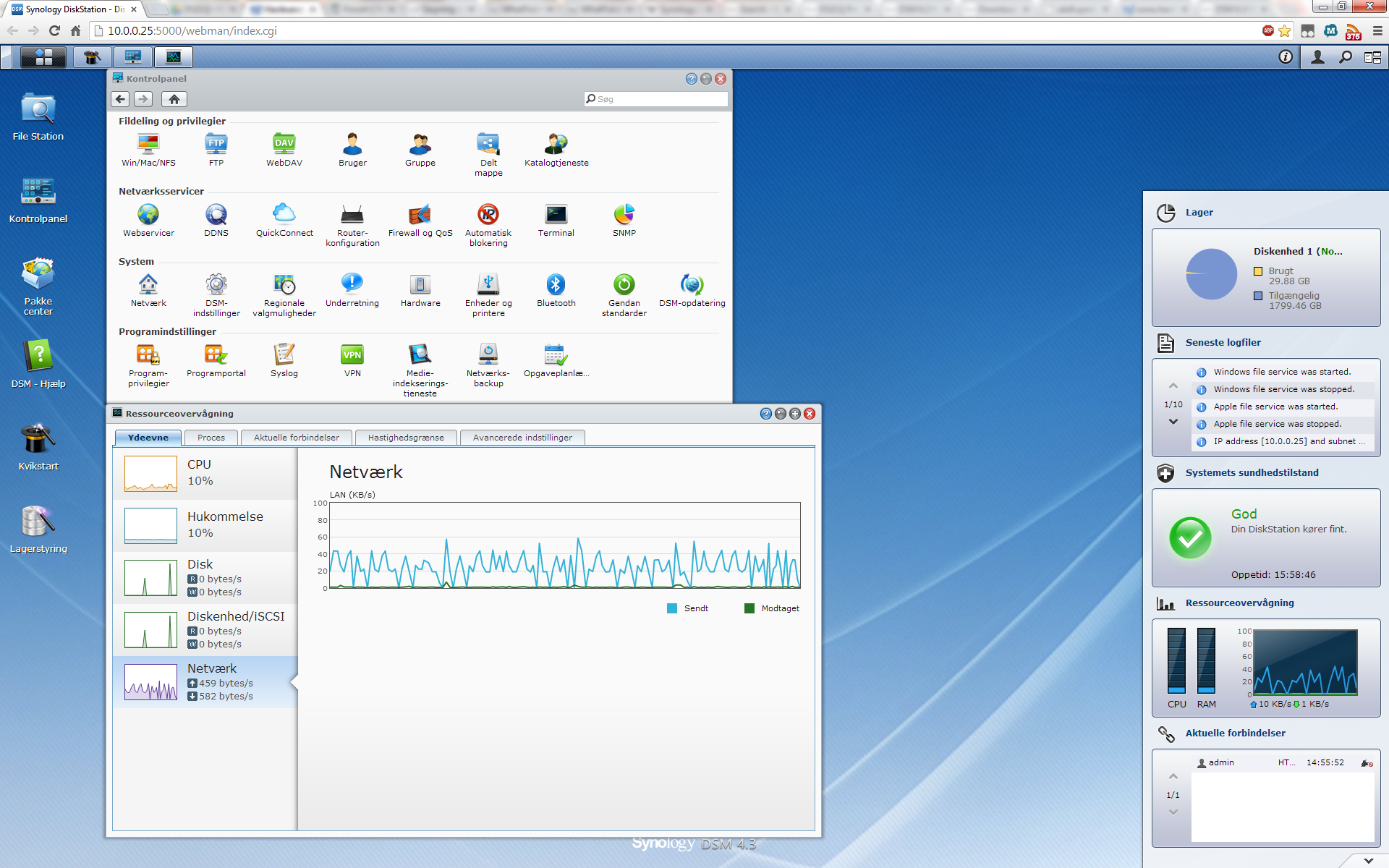Open user options menu in taskbar

[x=1318, y=56]
